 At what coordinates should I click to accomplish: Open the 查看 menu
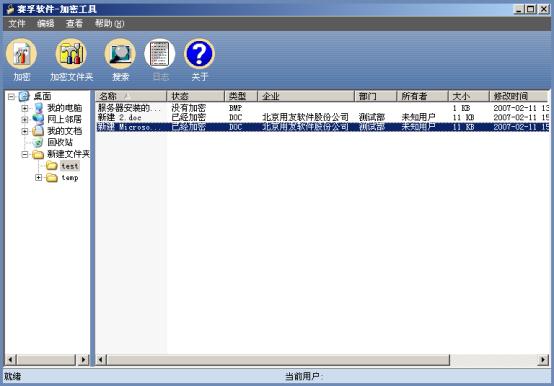coord(74,24)
